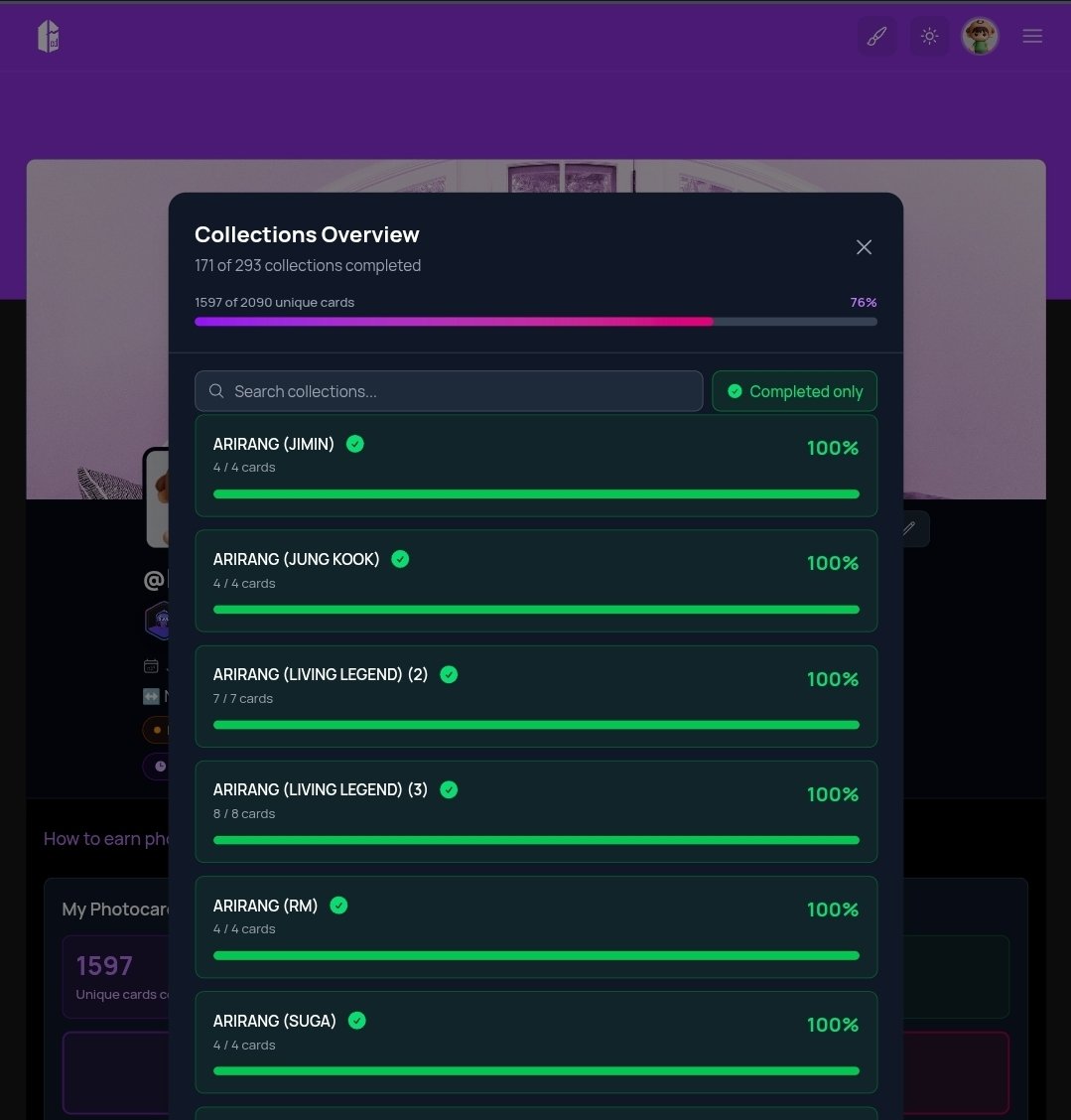Toggle the Completed only filter
Viewport: 1071px width, 1120px height.
click(794, 391)
